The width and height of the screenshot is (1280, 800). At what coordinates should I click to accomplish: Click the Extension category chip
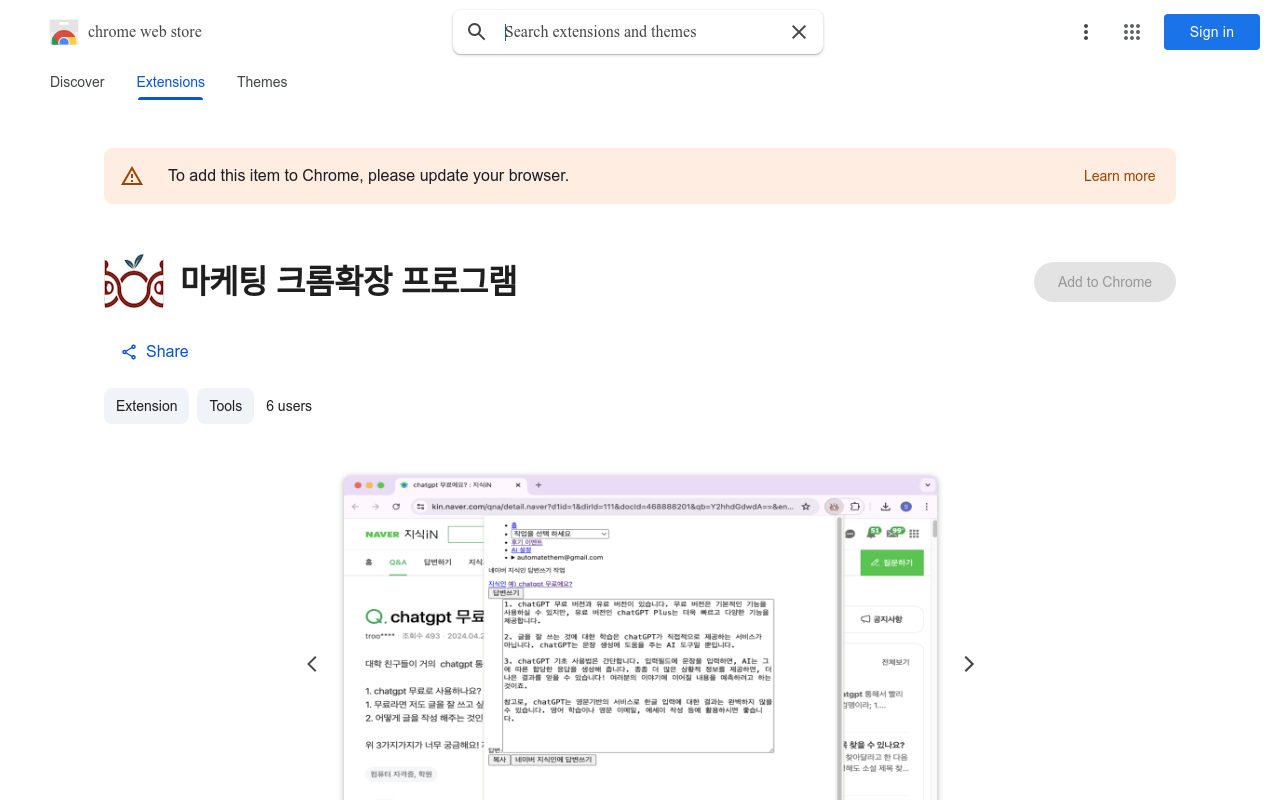[146, 406]
